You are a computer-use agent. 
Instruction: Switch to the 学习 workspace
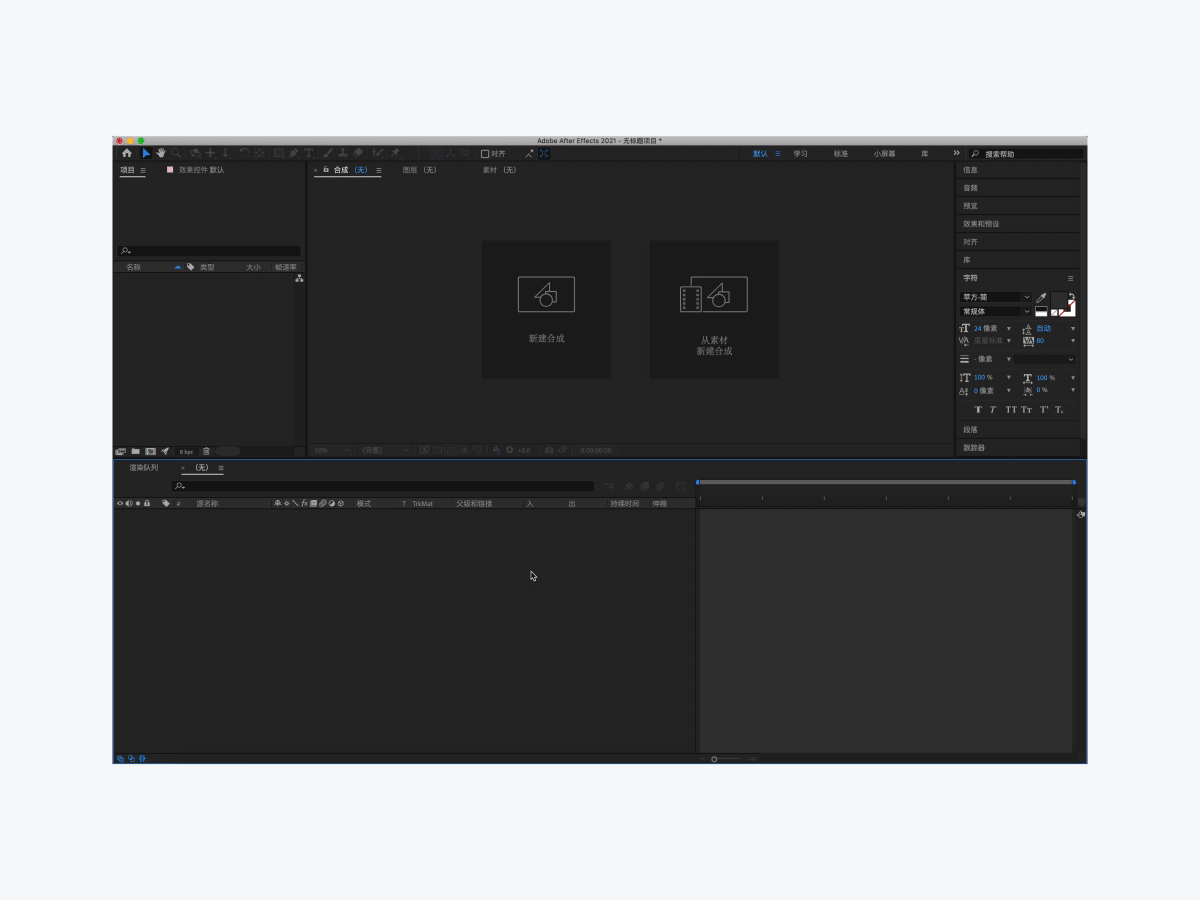pos(800,154)
